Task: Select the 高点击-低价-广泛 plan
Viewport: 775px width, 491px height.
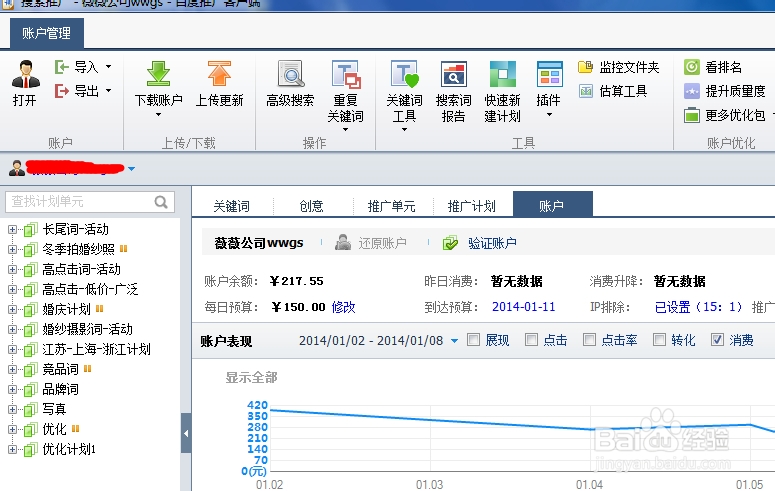Action: tap(90, 289)
